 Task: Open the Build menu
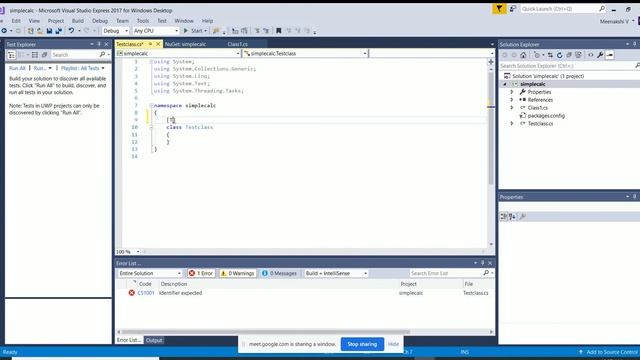tap(78, 21)
